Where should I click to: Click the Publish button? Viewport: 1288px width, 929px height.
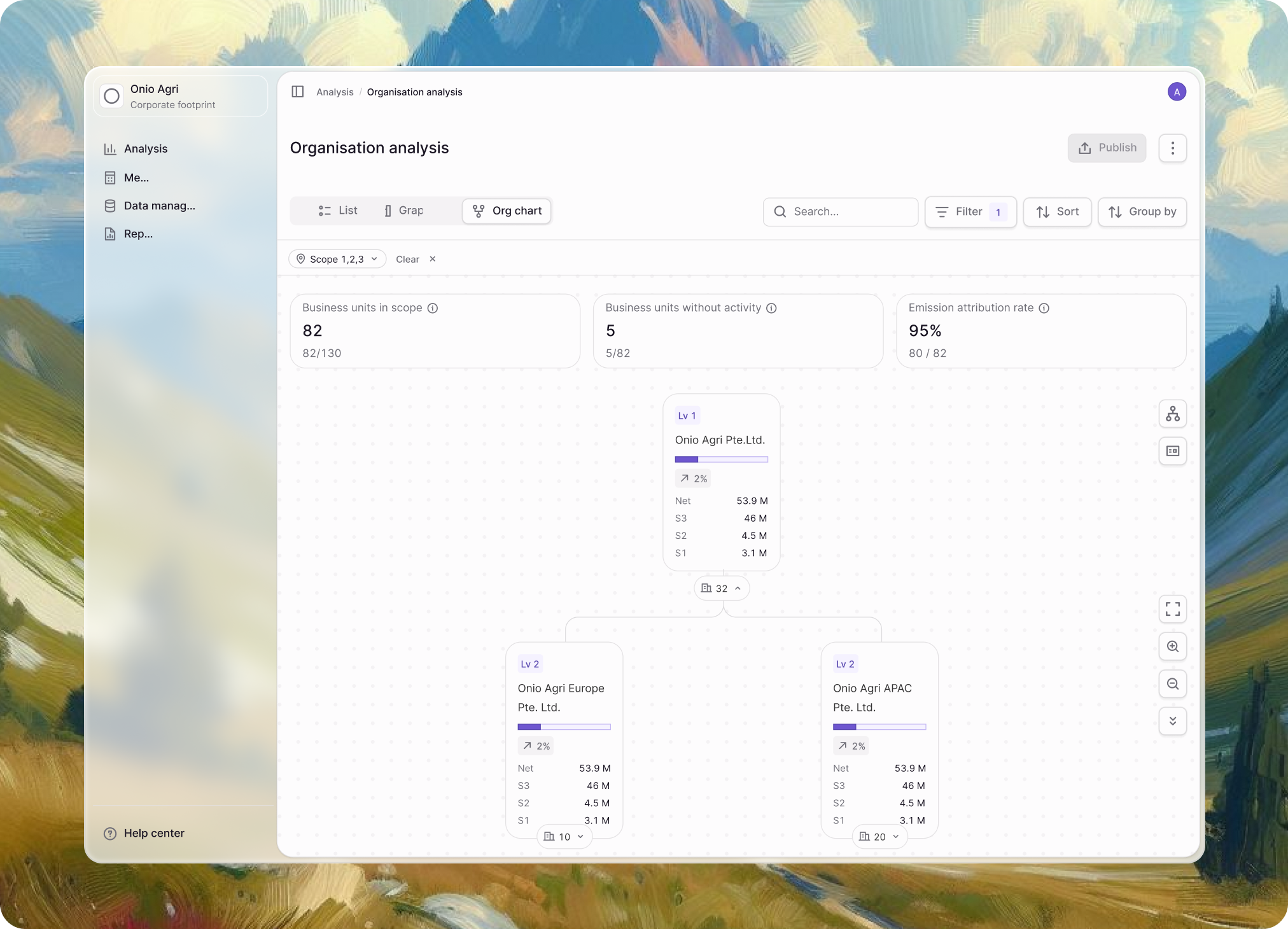(1107, 148)
